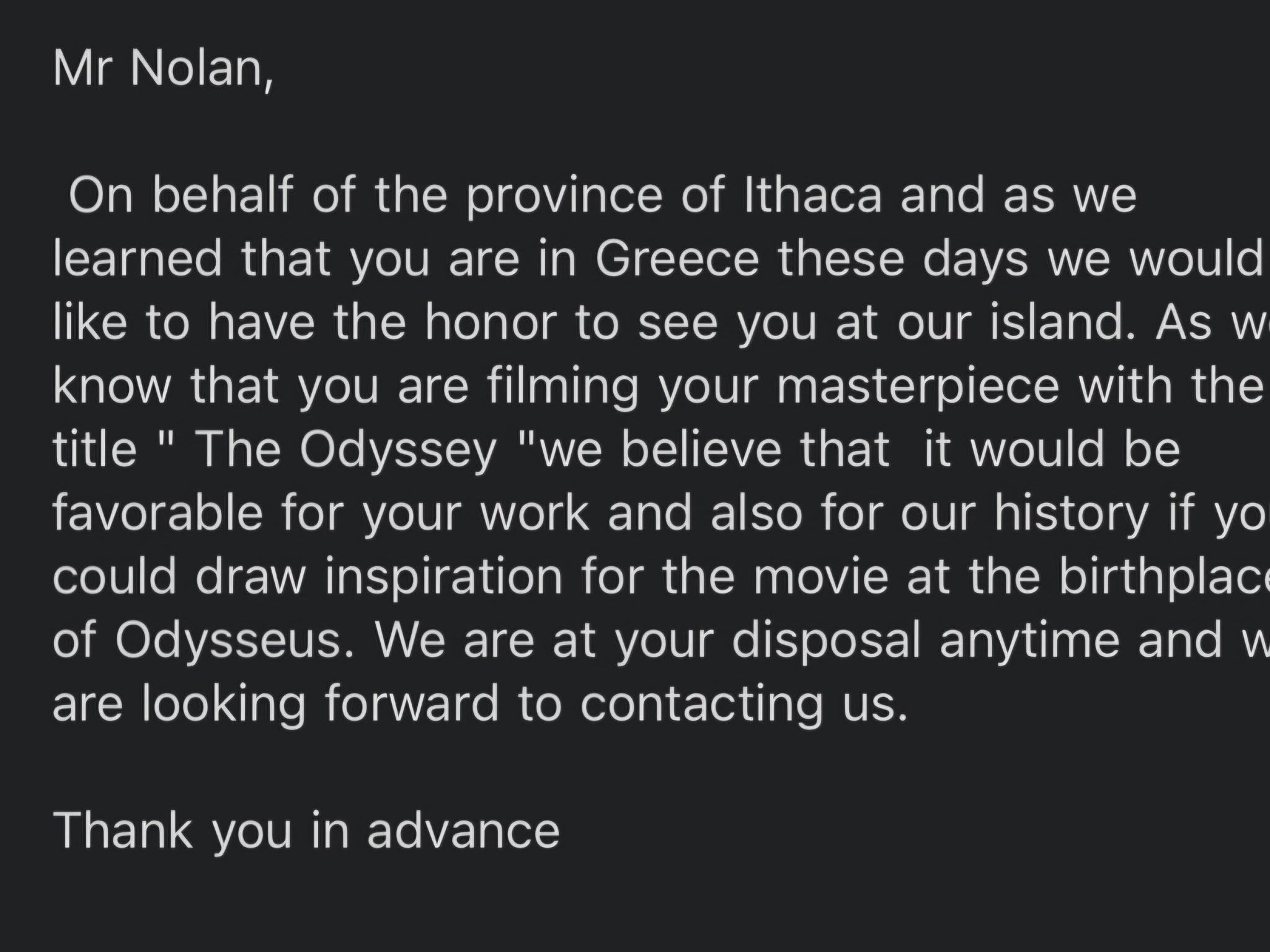
Task: Click the word 'masterpiece'
Action: pyautogui.click(x=917, y=386)
